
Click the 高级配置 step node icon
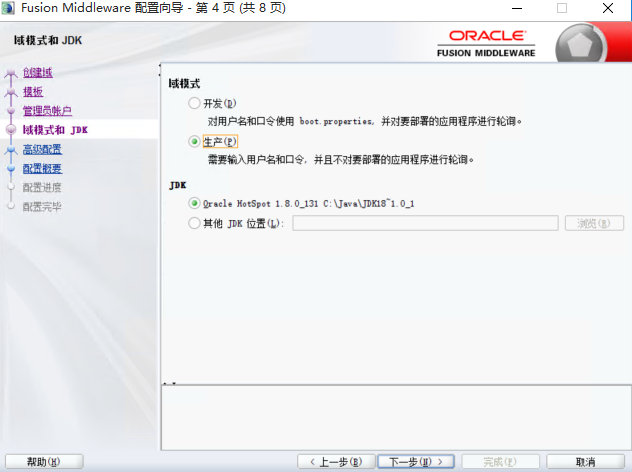[11, 150]
